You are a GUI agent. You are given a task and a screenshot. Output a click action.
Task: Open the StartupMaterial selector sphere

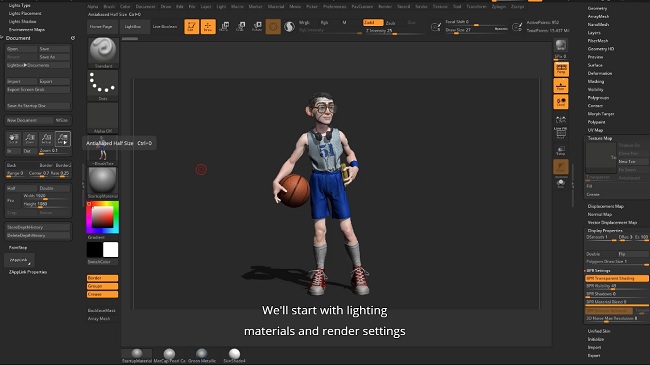coord(103,182)
